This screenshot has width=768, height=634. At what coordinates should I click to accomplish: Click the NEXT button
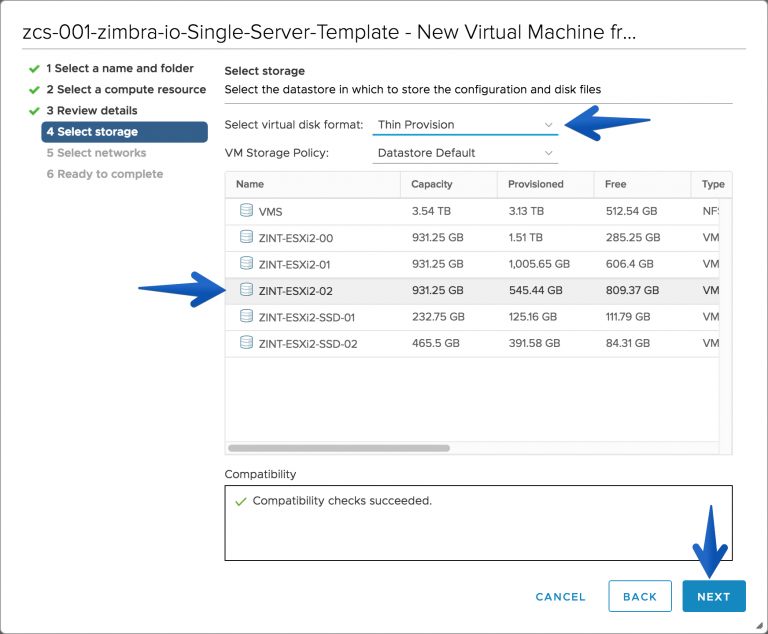[714, 596]
